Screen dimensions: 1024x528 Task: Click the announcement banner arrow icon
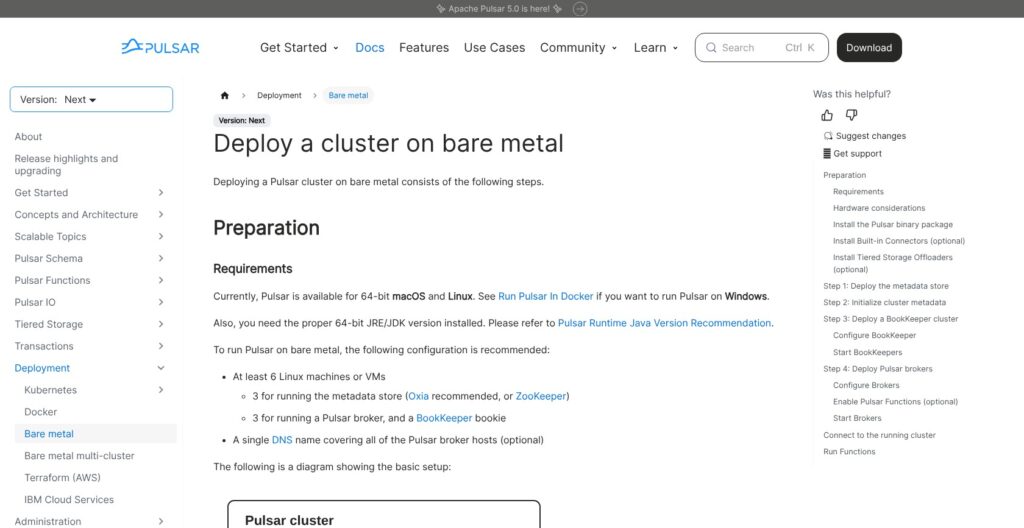click(x=580, y=8)
